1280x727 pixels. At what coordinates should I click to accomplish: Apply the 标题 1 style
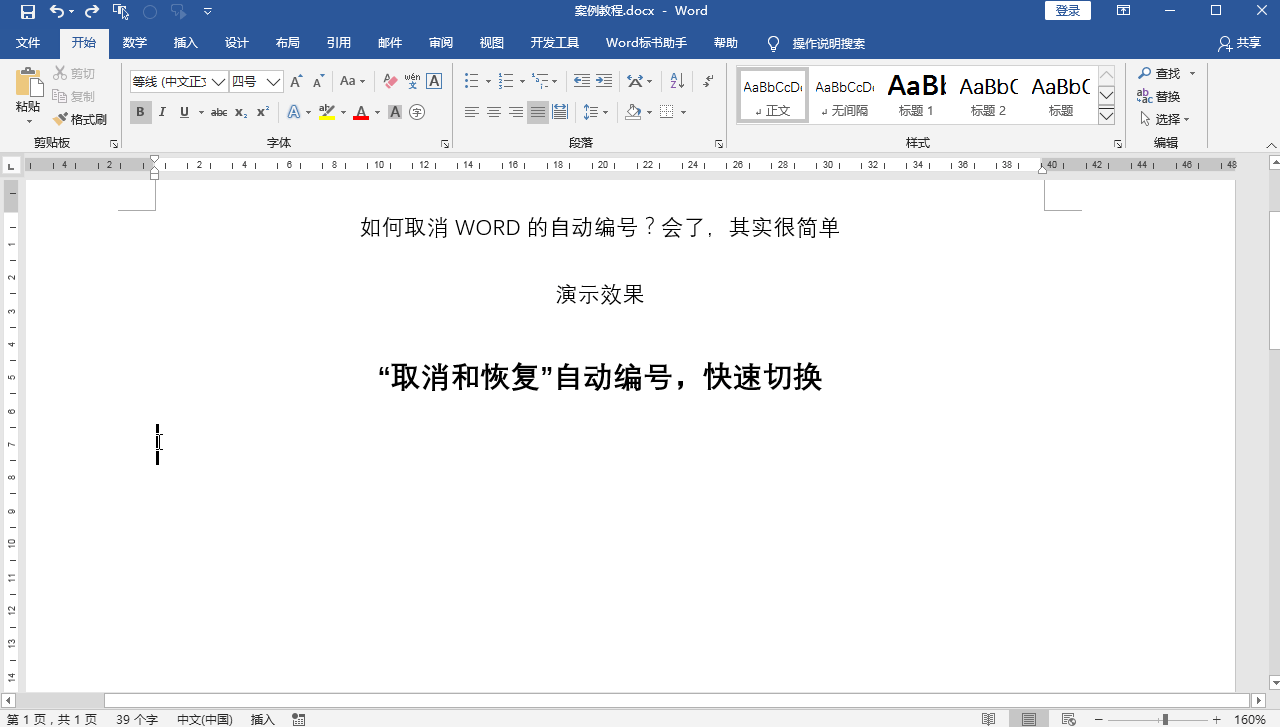916,95
